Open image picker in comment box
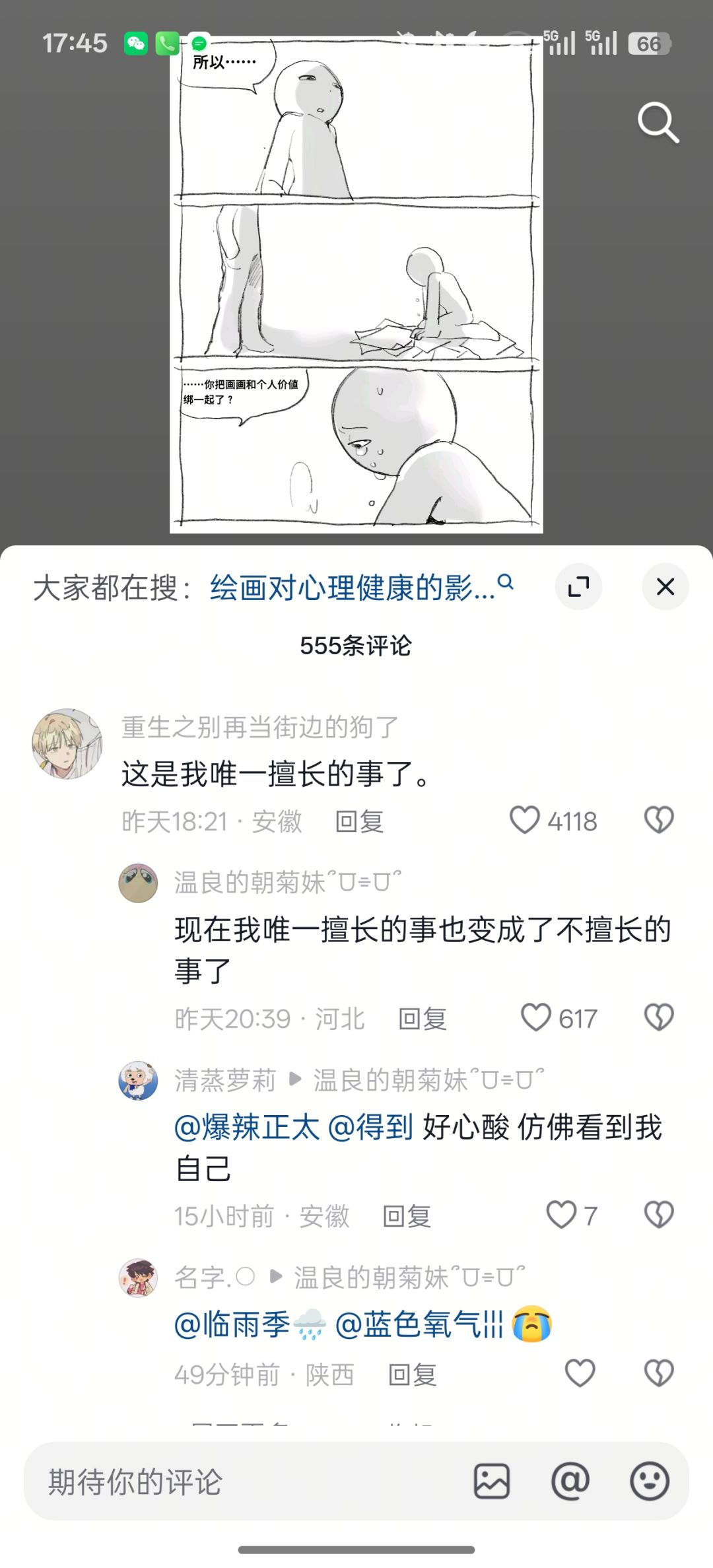The height and width of the screenshot is (1568, 713). [x=492, y=1481]
